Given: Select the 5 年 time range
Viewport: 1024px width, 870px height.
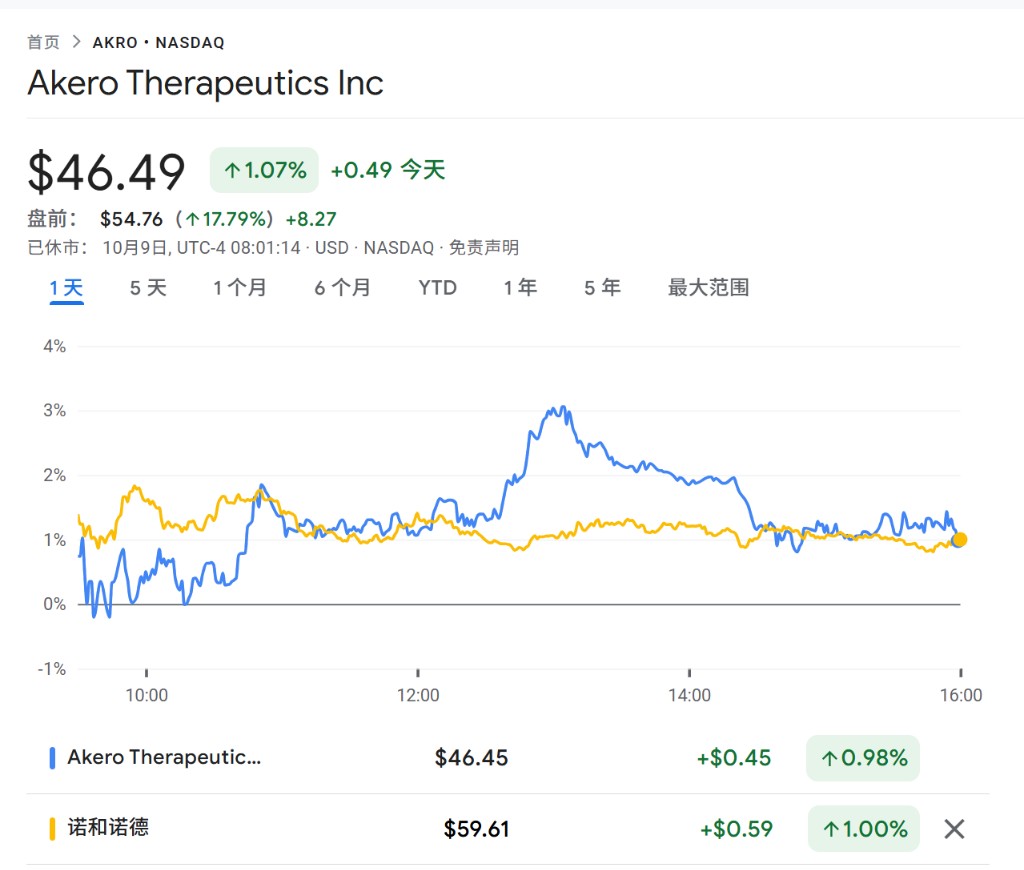Looking at the screenshot, I should tap(602, 288).
